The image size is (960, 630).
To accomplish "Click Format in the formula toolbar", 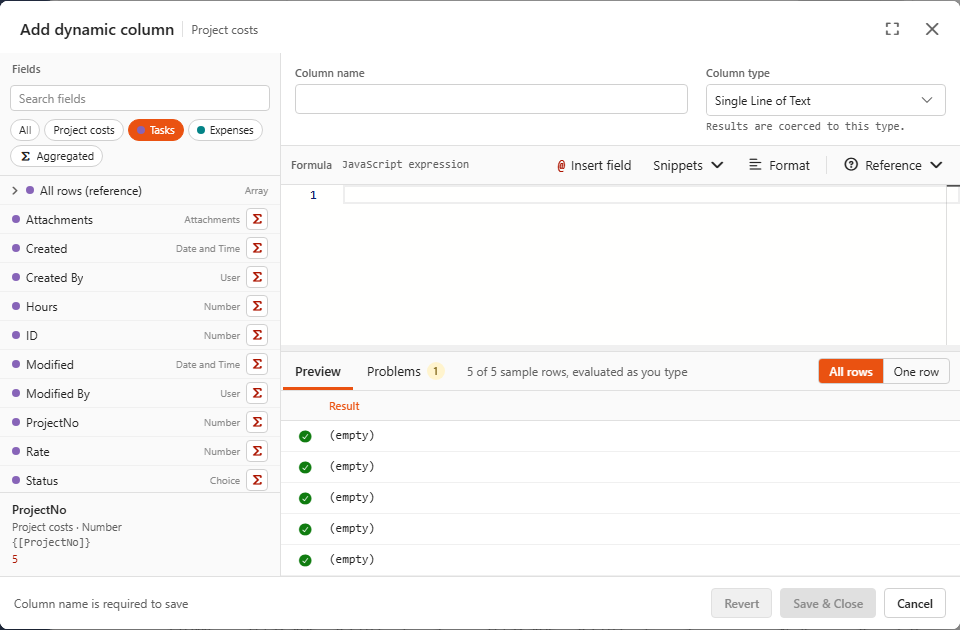I will pyautogui.click(x=779, y=165).
